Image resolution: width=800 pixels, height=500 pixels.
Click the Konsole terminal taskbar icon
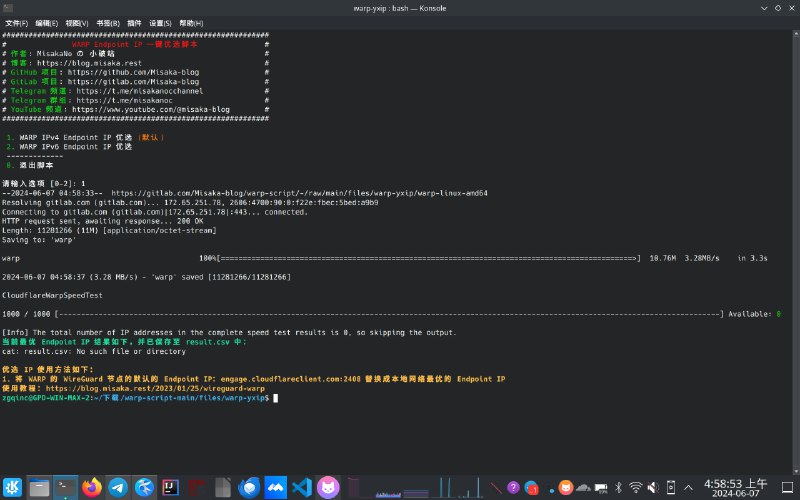coord(66,487)
